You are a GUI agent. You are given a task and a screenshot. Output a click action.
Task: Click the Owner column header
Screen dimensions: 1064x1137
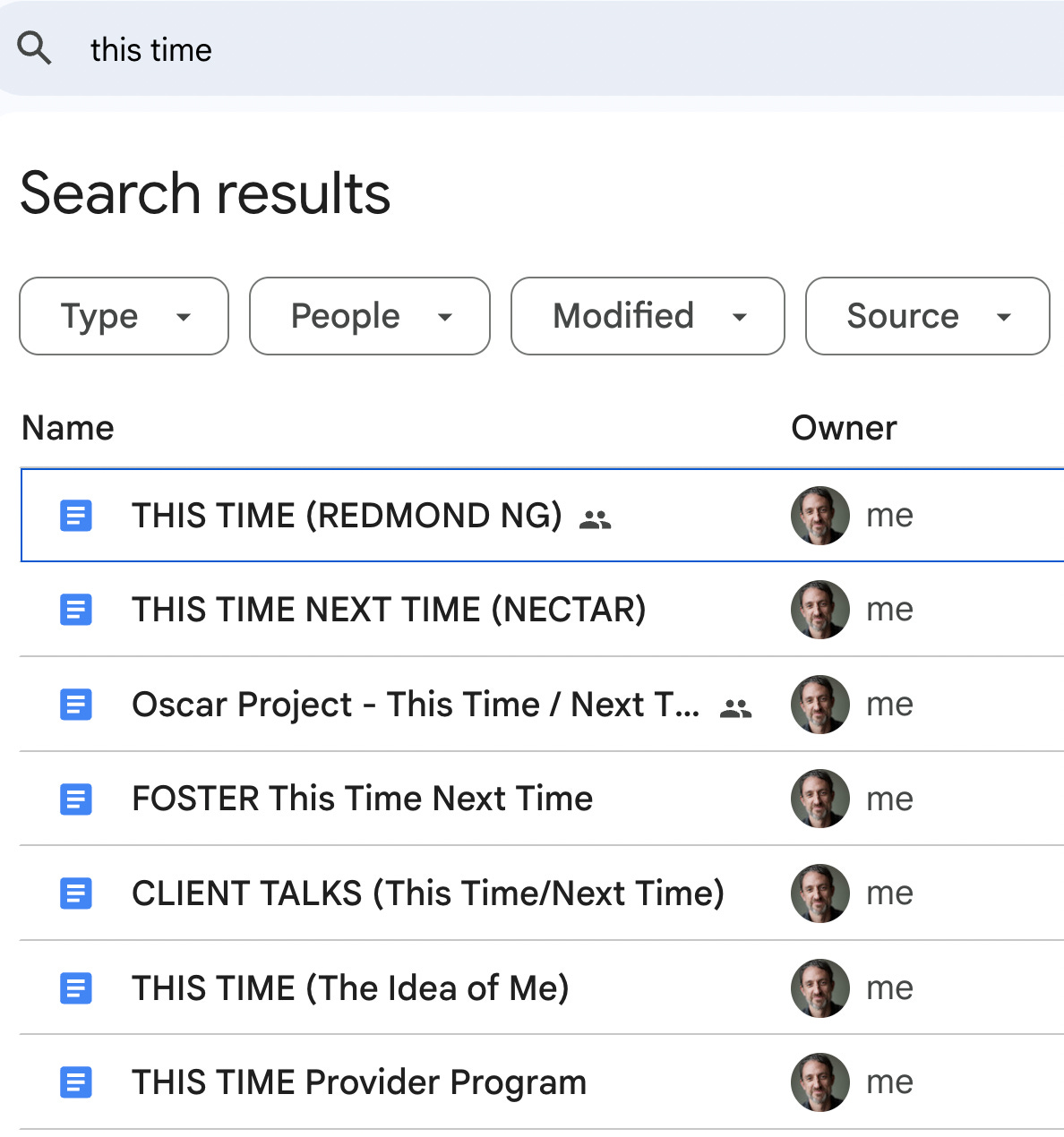click(x=844, y=428)
